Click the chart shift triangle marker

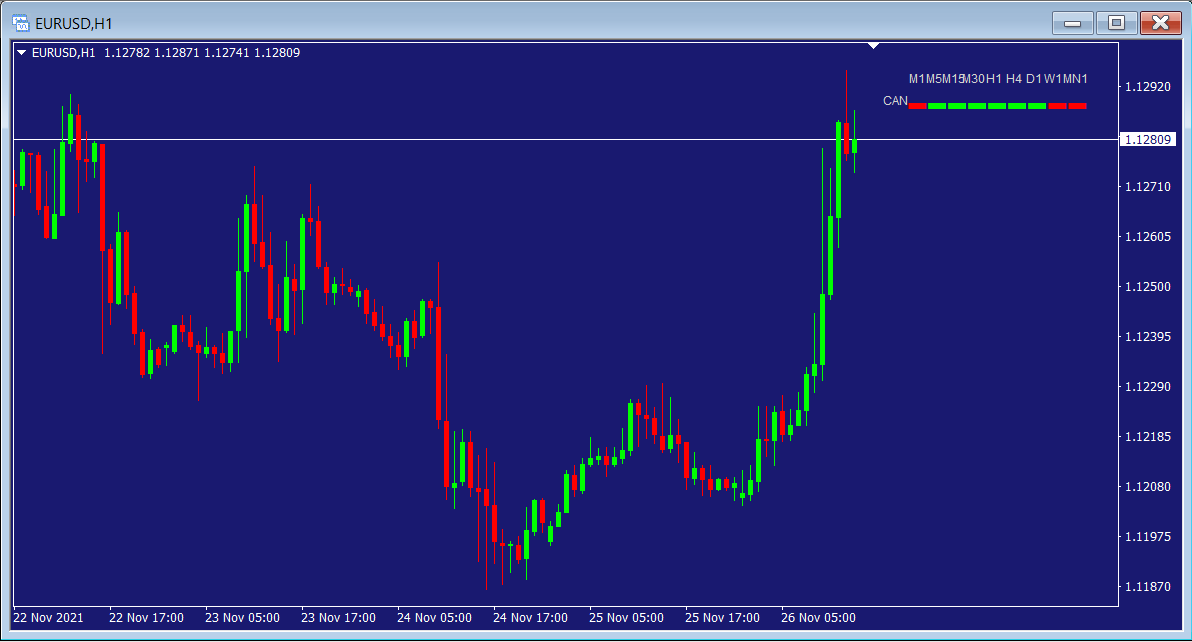[x=874, y=45]
